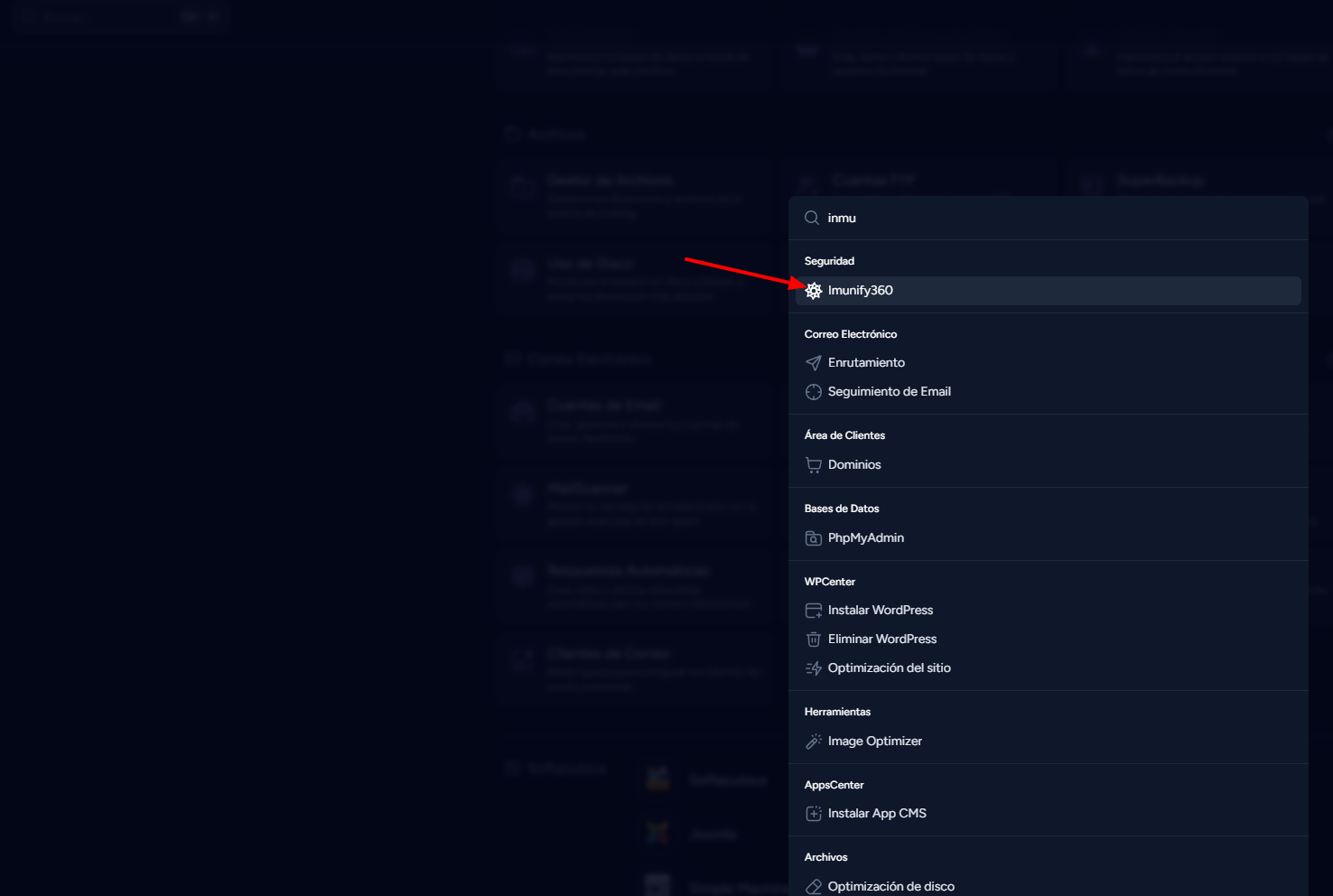The width and height of the screenshot is (1333, 896).
Task: Click the Optimización de disco eraser icon
Action: (814, 886)
